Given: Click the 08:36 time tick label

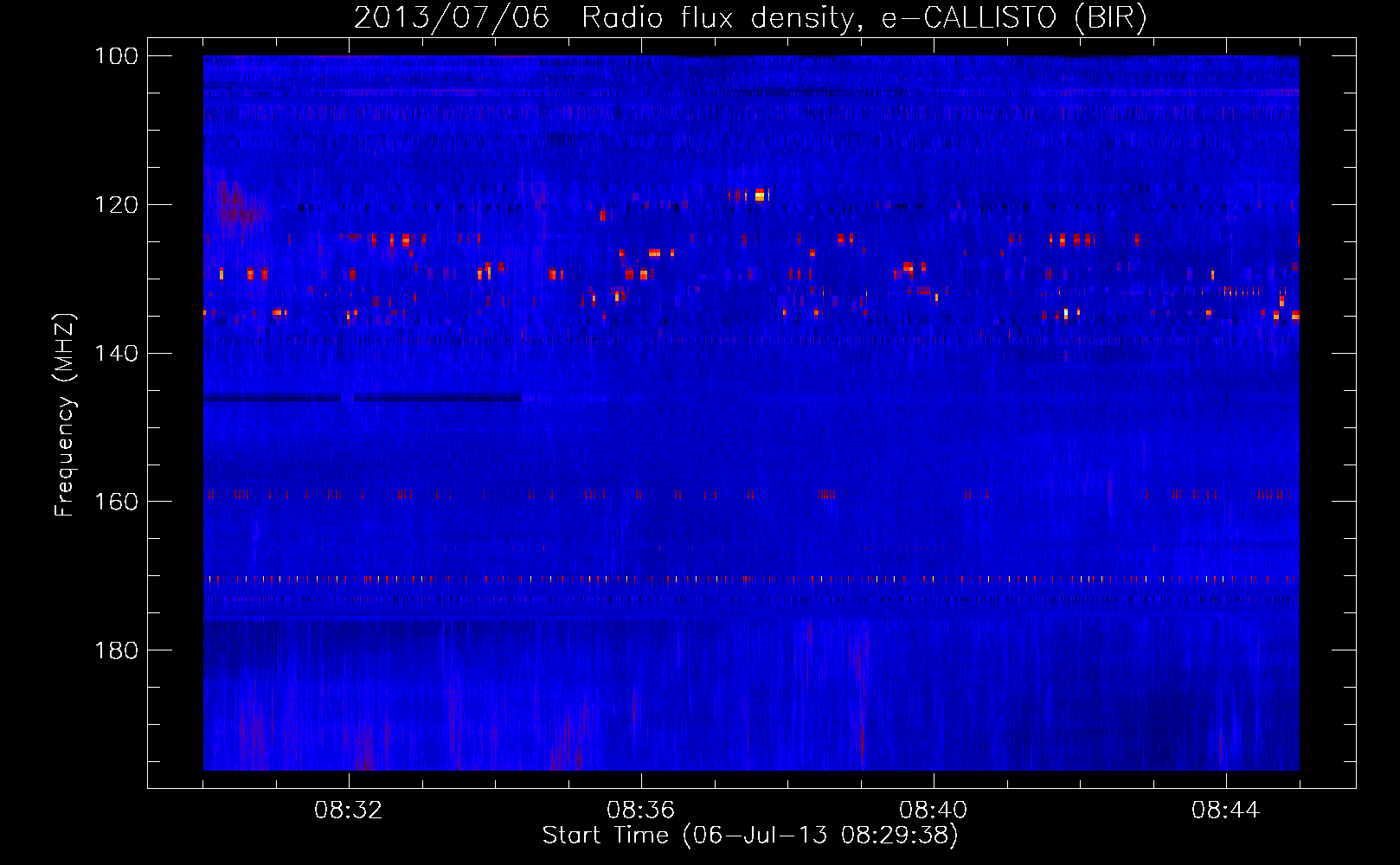Looking at the screenshot, I should 640,811.
